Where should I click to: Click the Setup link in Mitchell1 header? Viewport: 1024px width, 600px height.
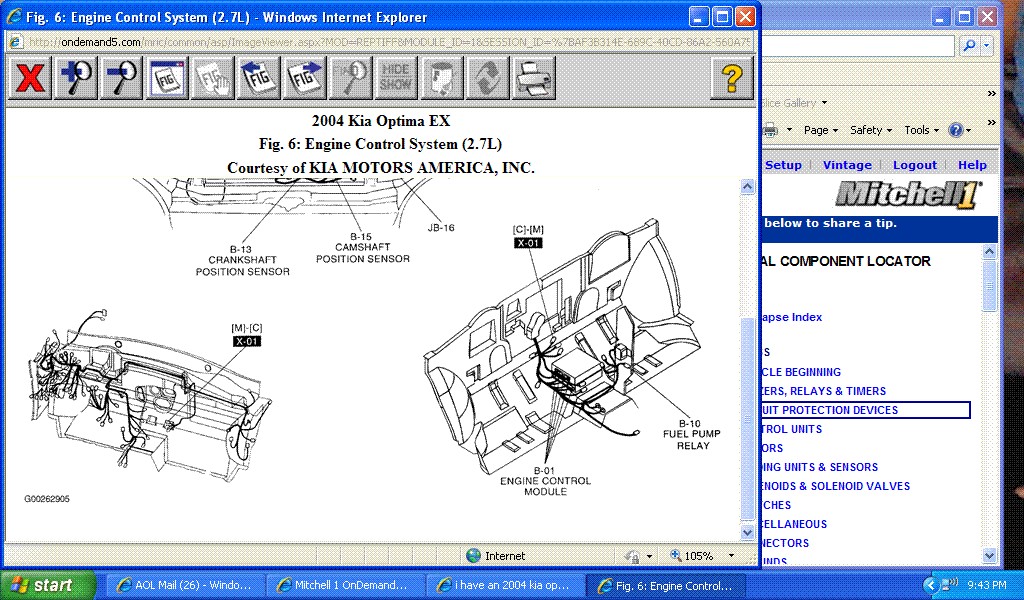point(782,165)
